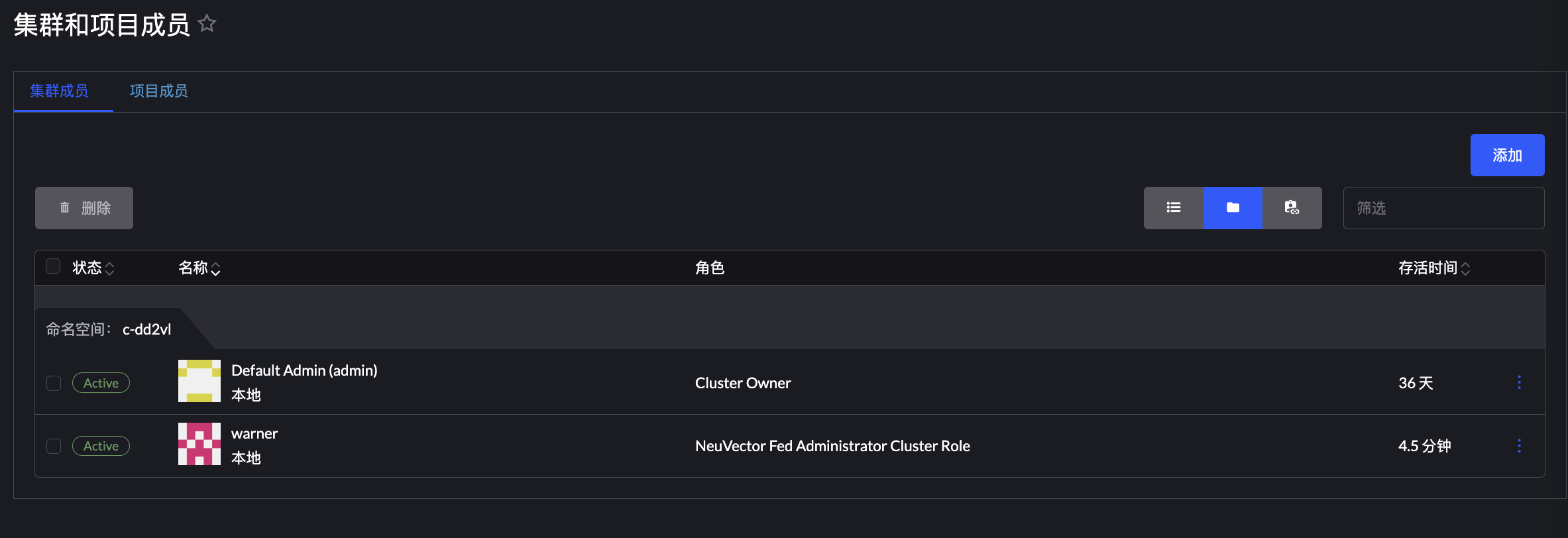The width and height of the screenshot is (1568, 538).
Task: Select the grouped folder view icon
Action: point(1232,207)
